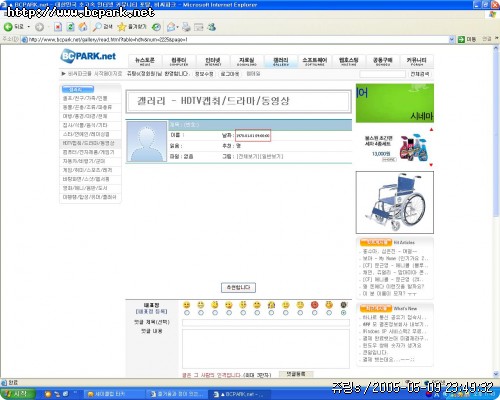Select the radio under red angry emoticon
The image size is (500, 400).
pyautogui.click(x=315, y=313)
